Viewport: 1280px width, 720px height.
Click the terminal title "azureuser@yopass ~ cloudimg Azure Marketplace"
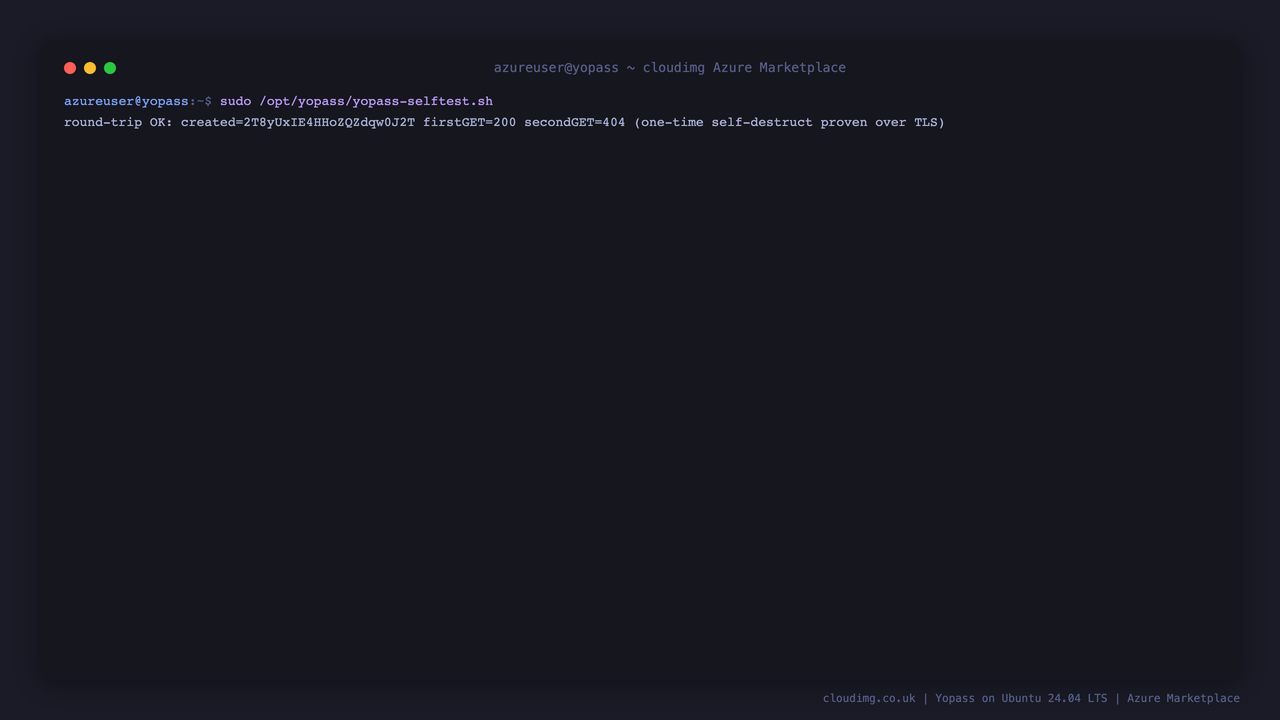click(670, 68)
